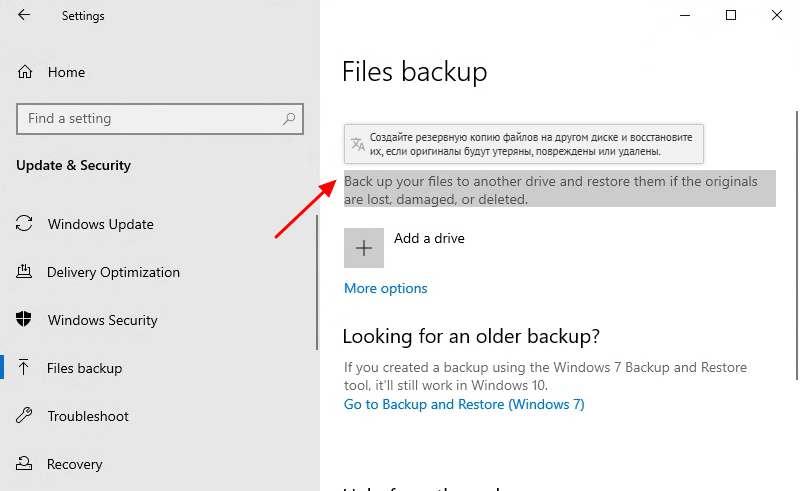Select the Troubleshoot menu entry
This screenshot has width=800, height=491.
pyautogui.click(x=88, y=416)
